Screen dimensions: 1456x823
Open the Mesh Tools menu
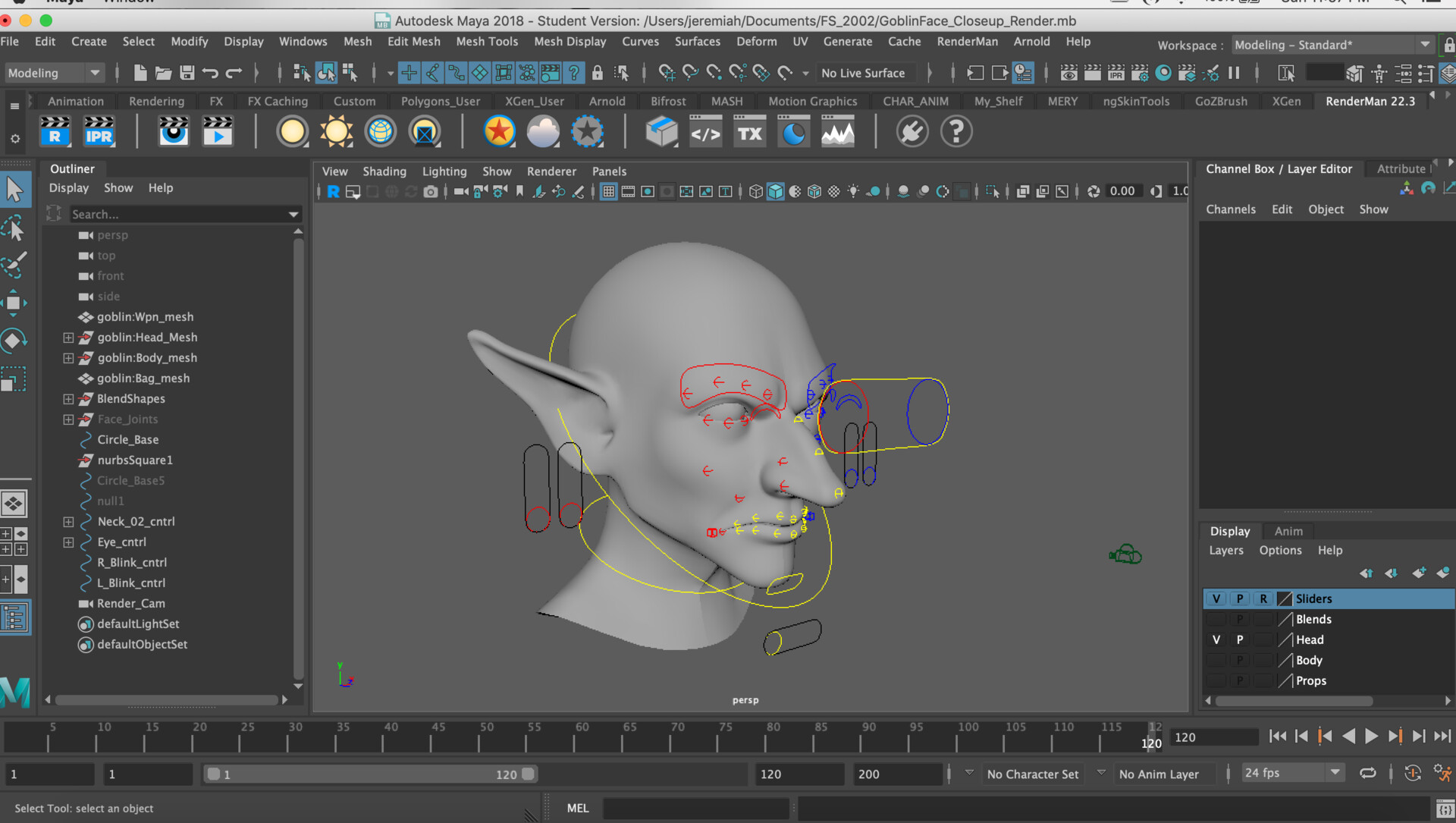coord(487,42)
